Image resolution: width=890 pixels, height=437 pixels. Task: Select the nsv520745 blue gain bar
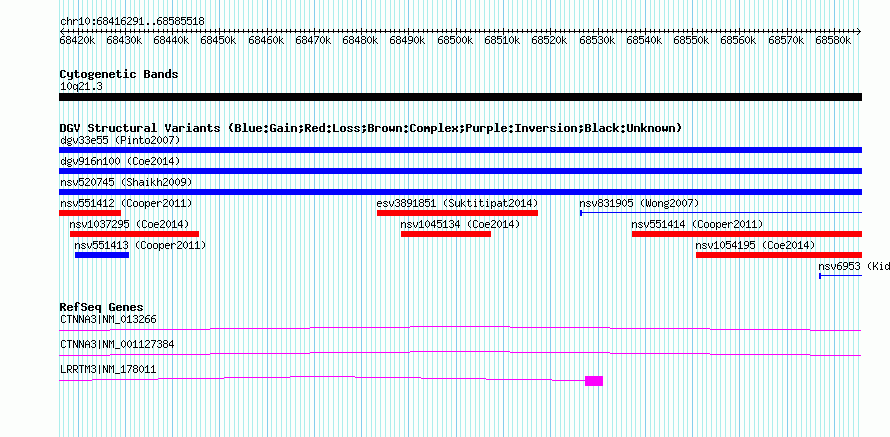pyautogui.click(x=460, y=192)
